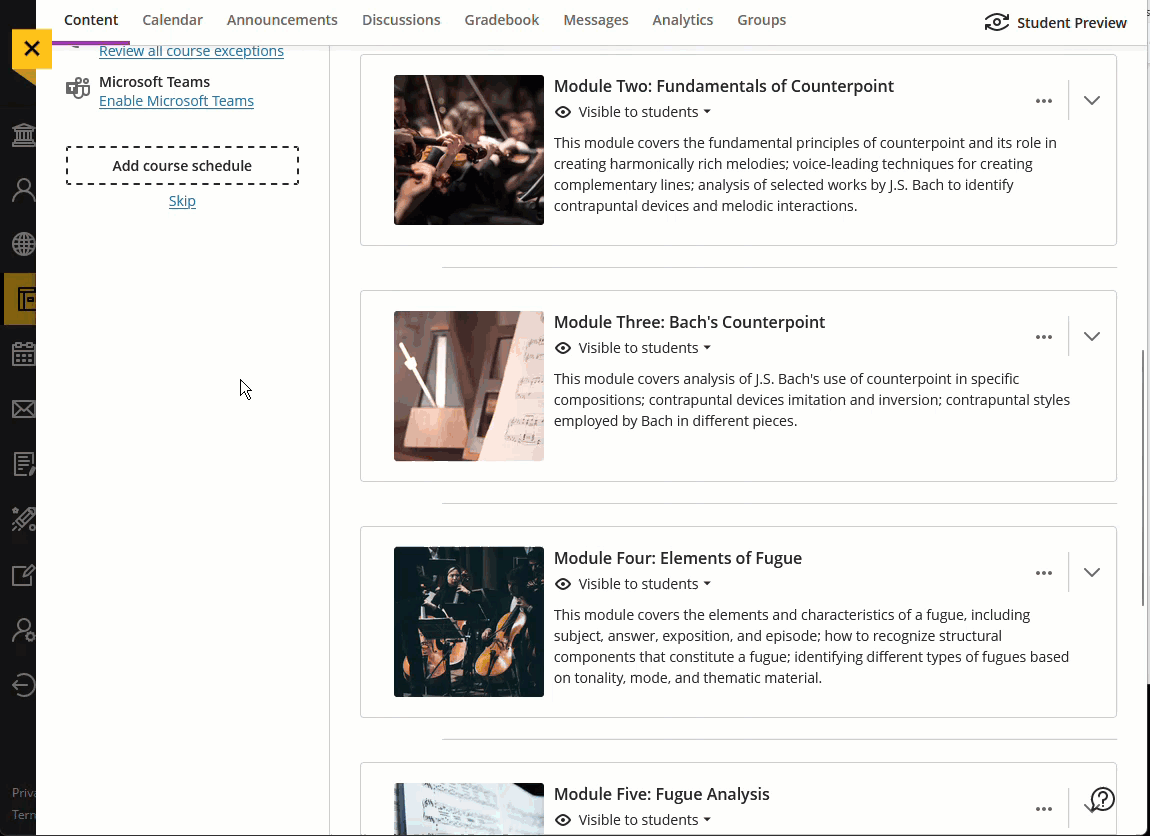1150x836 pixels.
Task: Open Module Two Visible to students dropdown
Action: pos(645,112)
